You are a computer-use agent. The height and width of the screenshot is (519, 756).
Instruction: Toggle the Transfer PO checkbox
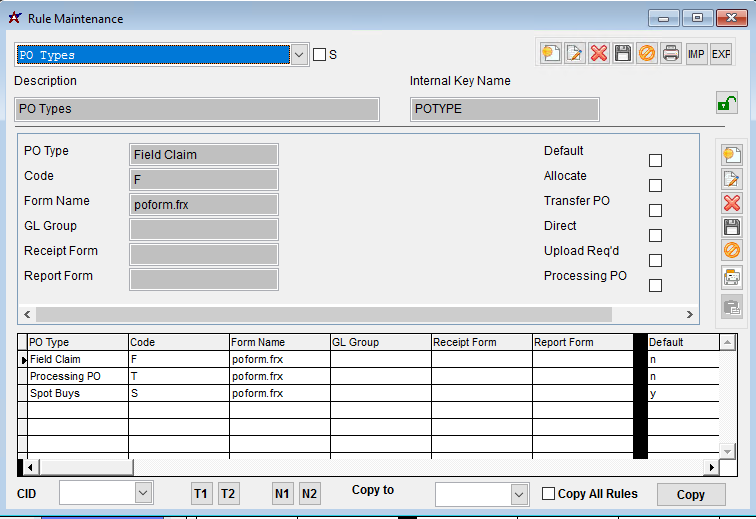(x=656, y=210)
